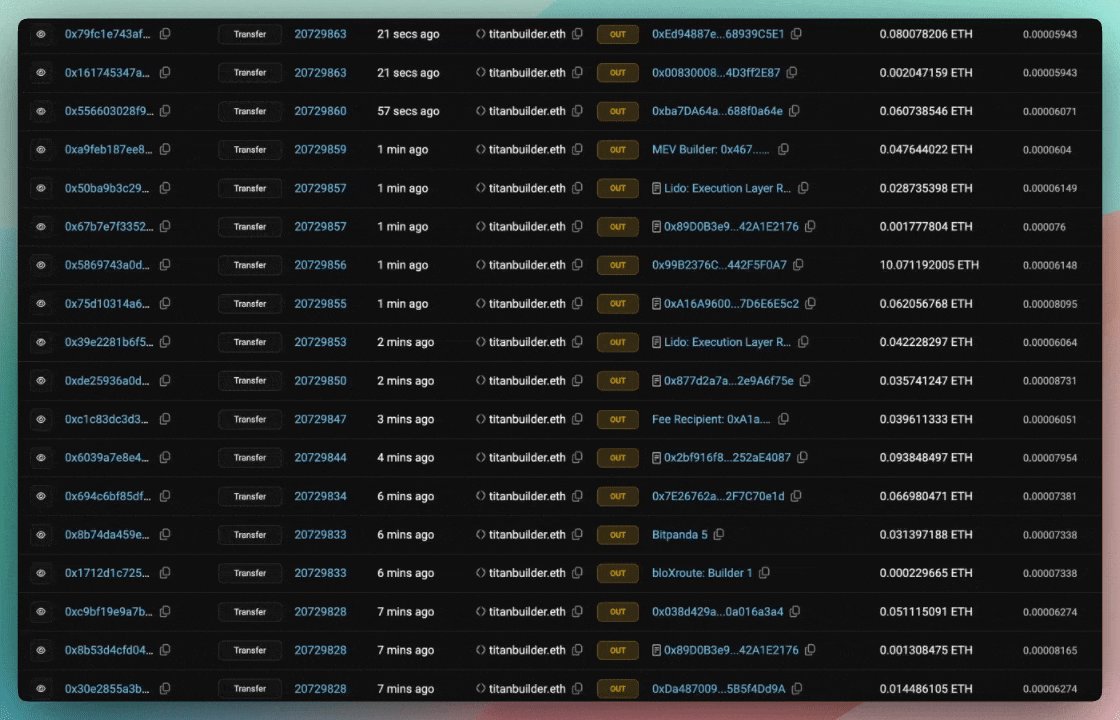The width and height of the screenshot is (1120, 720).
Task: Copy transaction hash 0x79fc1e743af
Action: tap(165, 34)
